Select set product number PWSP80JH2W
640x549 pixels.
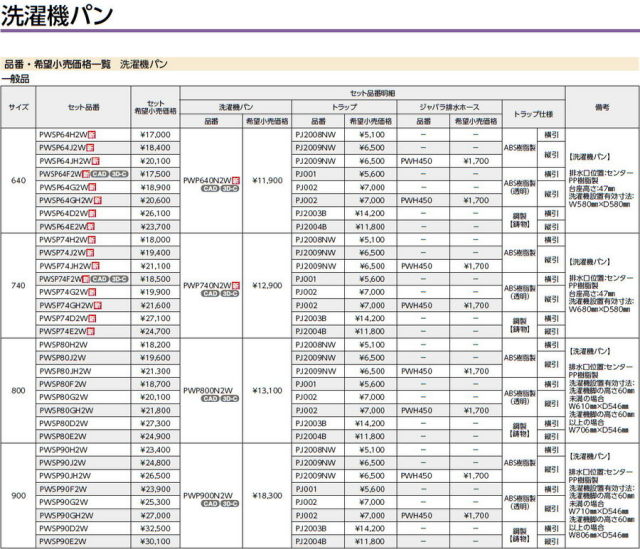tap(65, 371)
